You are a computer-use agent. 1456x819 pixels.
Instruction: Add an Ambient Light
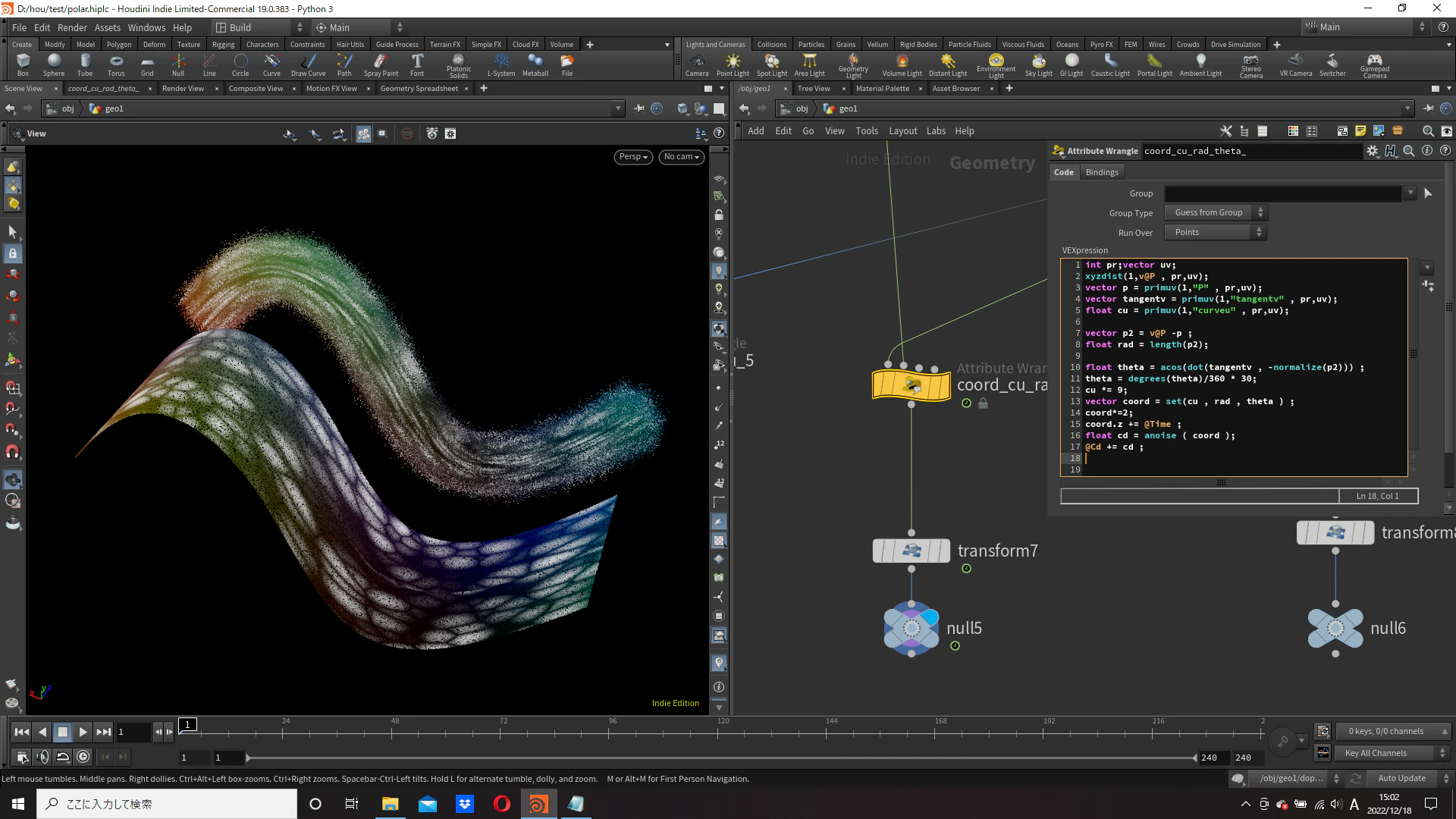click(x=1200, y=65)
